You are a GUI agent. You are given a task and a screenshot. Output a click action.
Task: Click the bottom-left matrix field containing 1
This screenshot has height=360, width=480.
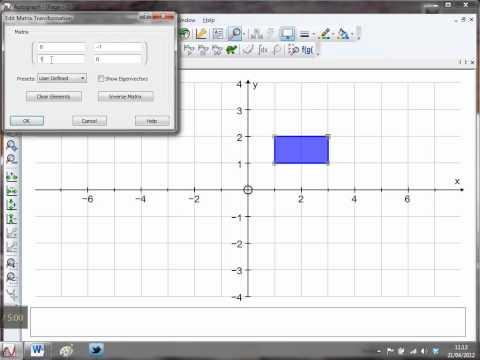62,59
